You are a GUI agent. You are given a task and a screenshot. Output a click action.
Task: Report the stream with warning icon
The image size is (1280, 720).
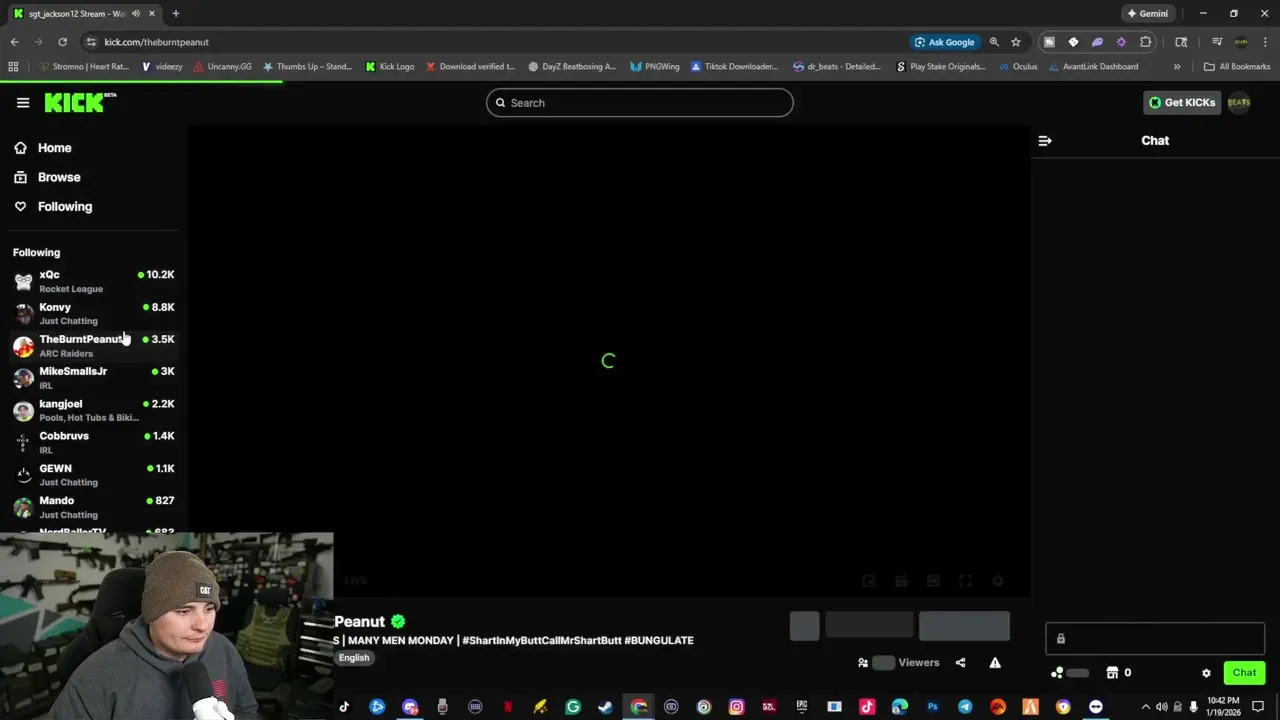click(x=995, y=662)
